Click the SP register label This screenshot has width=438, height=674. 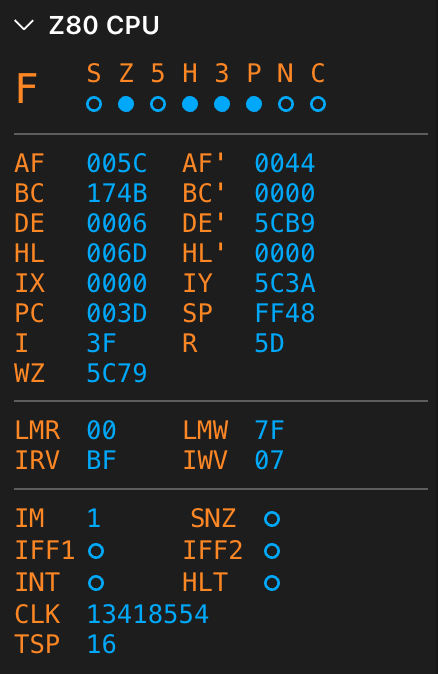click(x=197, y=313)
